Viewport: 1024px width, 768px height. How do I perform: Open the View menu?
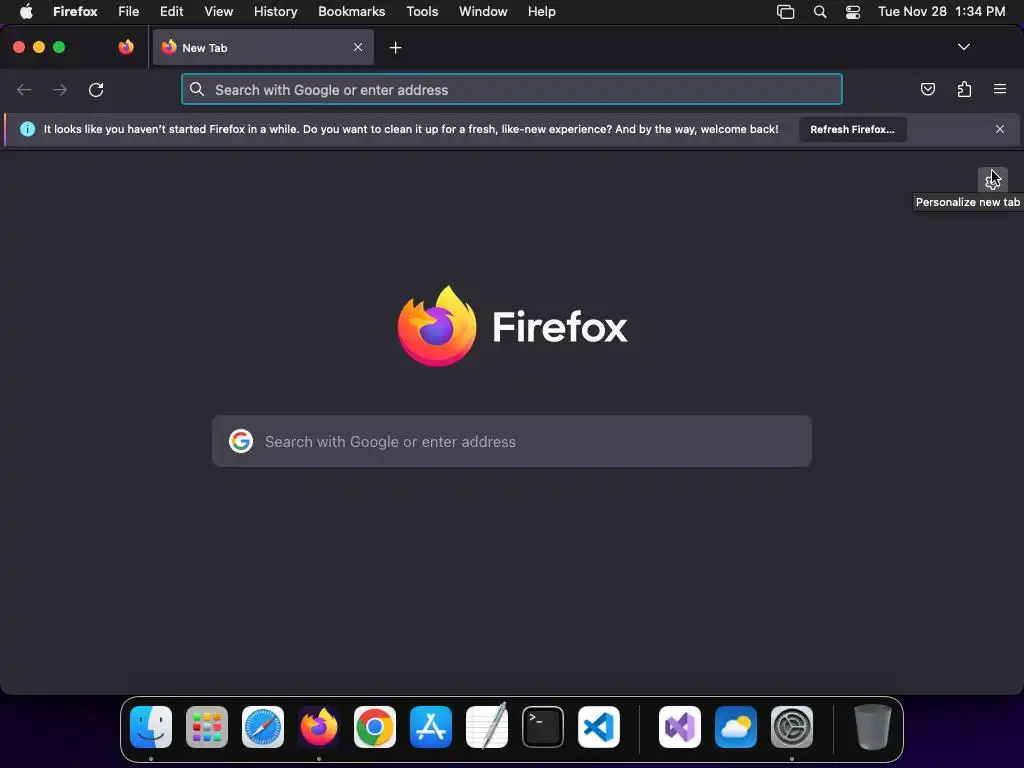click(219, 12)
